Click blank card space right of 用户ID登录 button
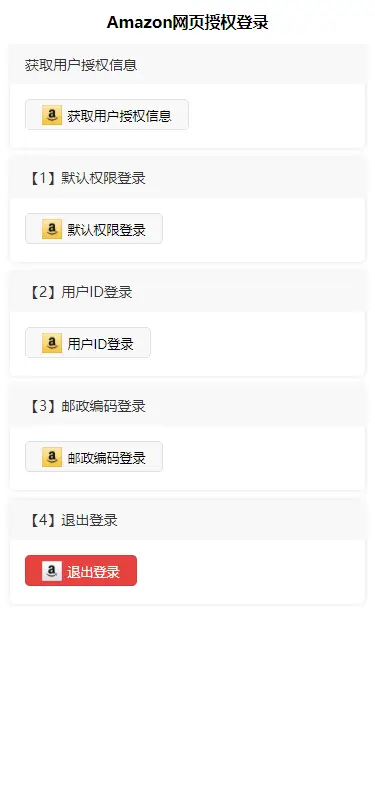The image size is (375, 812). (257, 343)
